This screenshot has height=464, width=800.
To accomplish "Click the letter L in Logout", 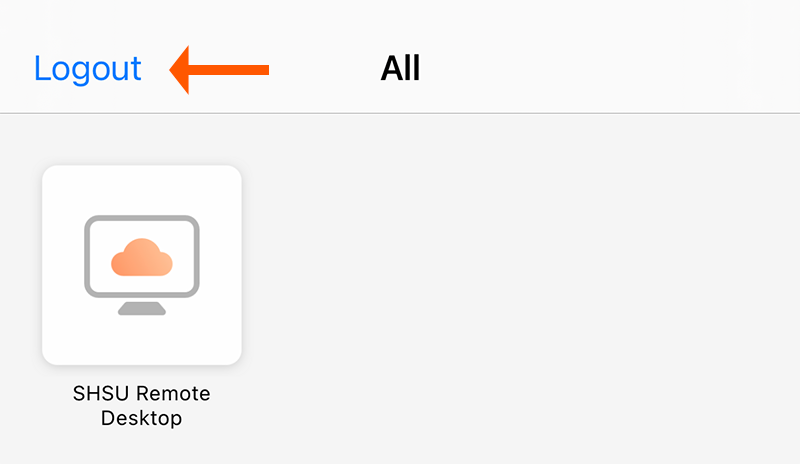I will (41, 67).
